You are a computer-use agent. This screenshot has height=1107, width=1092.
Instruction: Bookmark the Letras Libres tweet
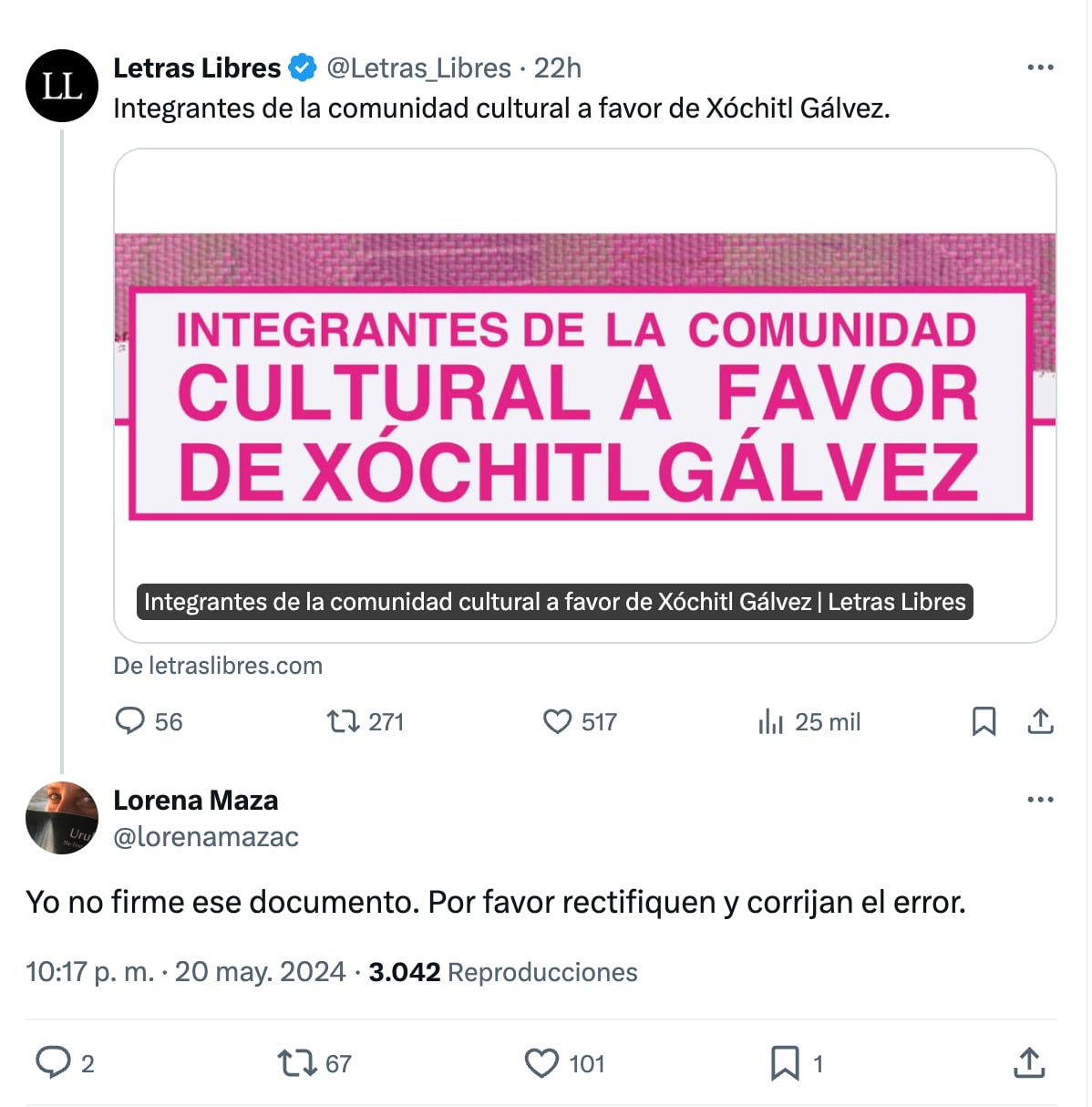984,721
